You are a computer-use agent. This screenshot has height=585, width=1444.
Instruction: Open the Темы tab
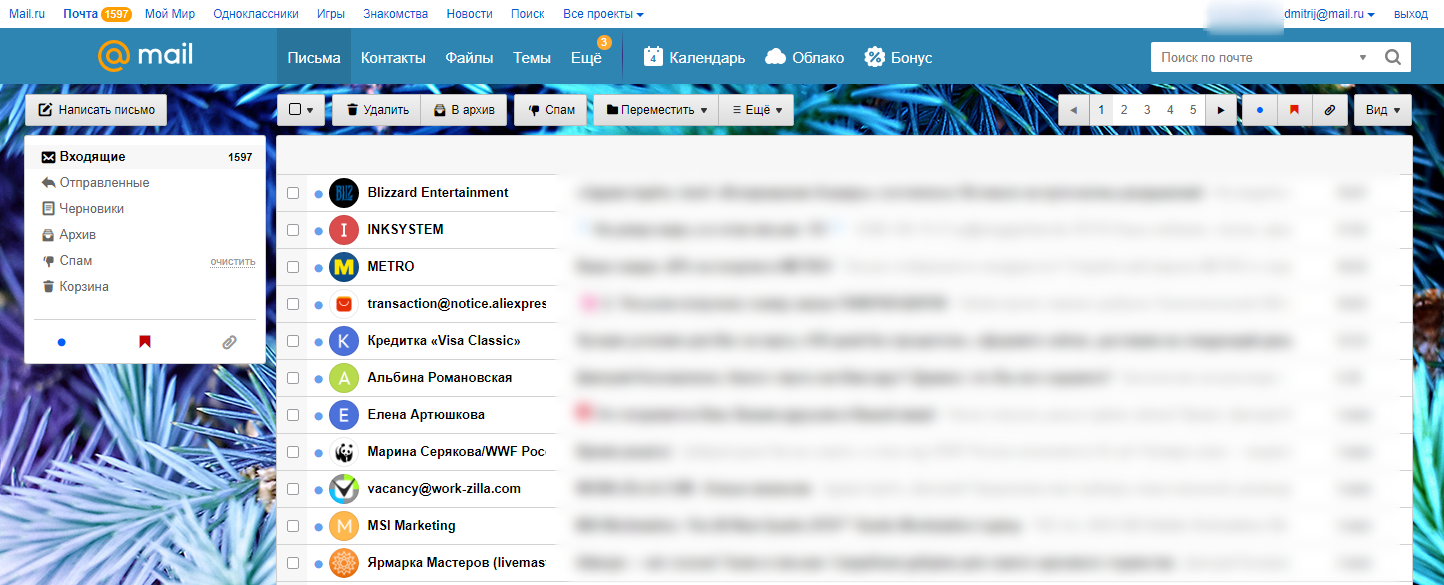pyautogui.click(x=532, y=57)
